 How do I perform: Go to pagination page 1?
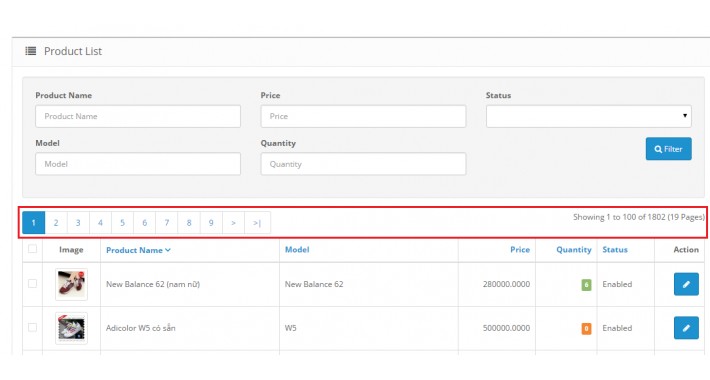(x=34, y=223)
